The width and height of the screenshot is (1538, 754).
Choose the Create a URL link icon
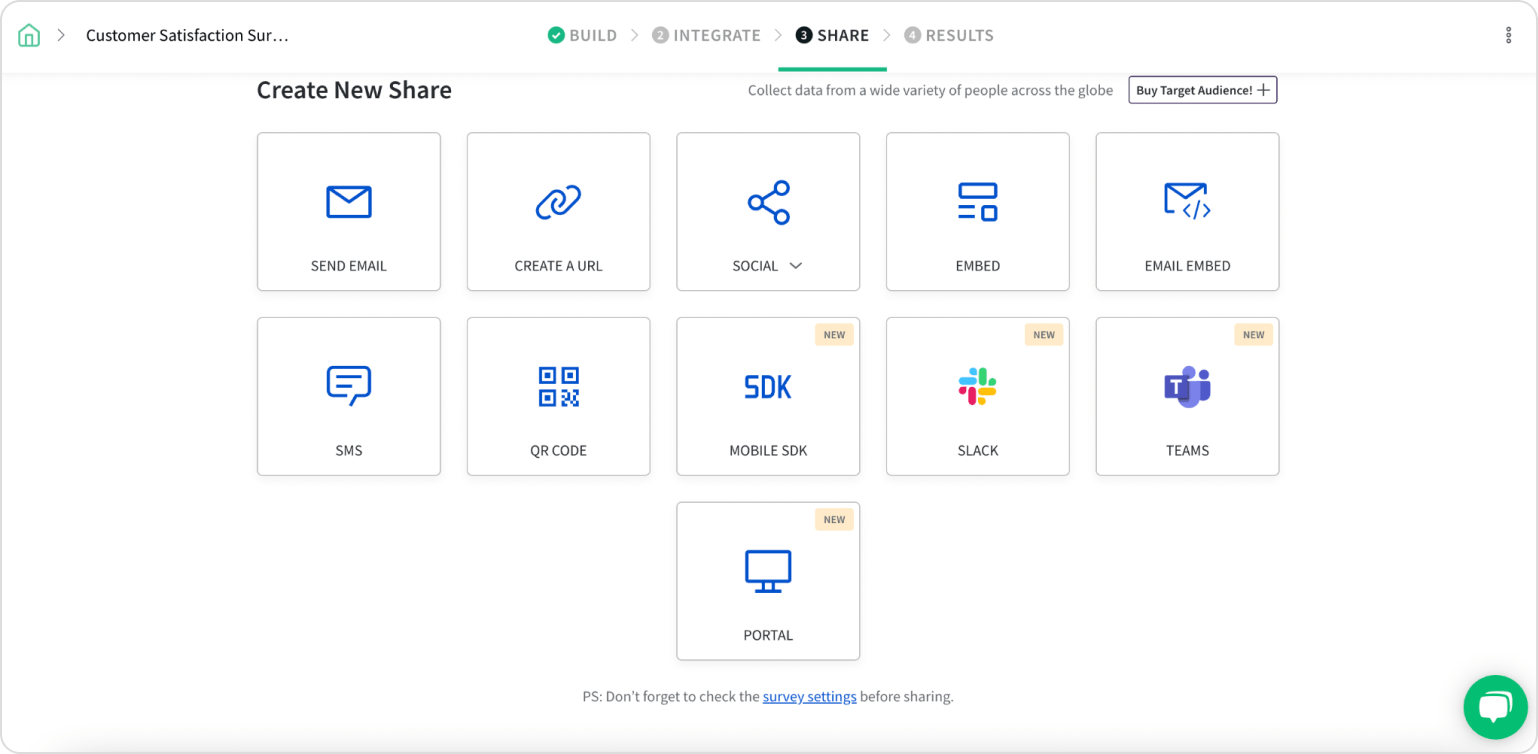[x=558, y=202]
